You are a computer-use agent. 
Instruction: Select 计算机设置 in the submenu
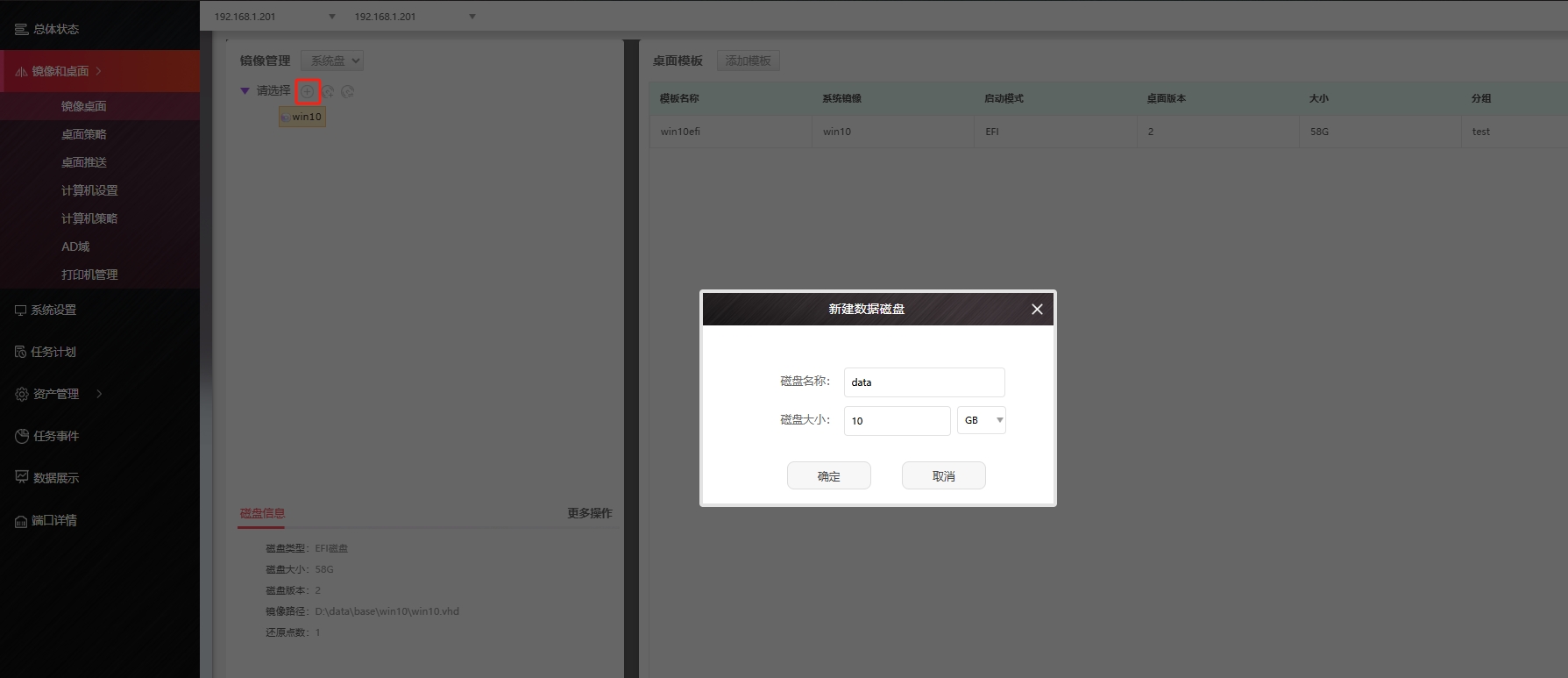(89, 190)
